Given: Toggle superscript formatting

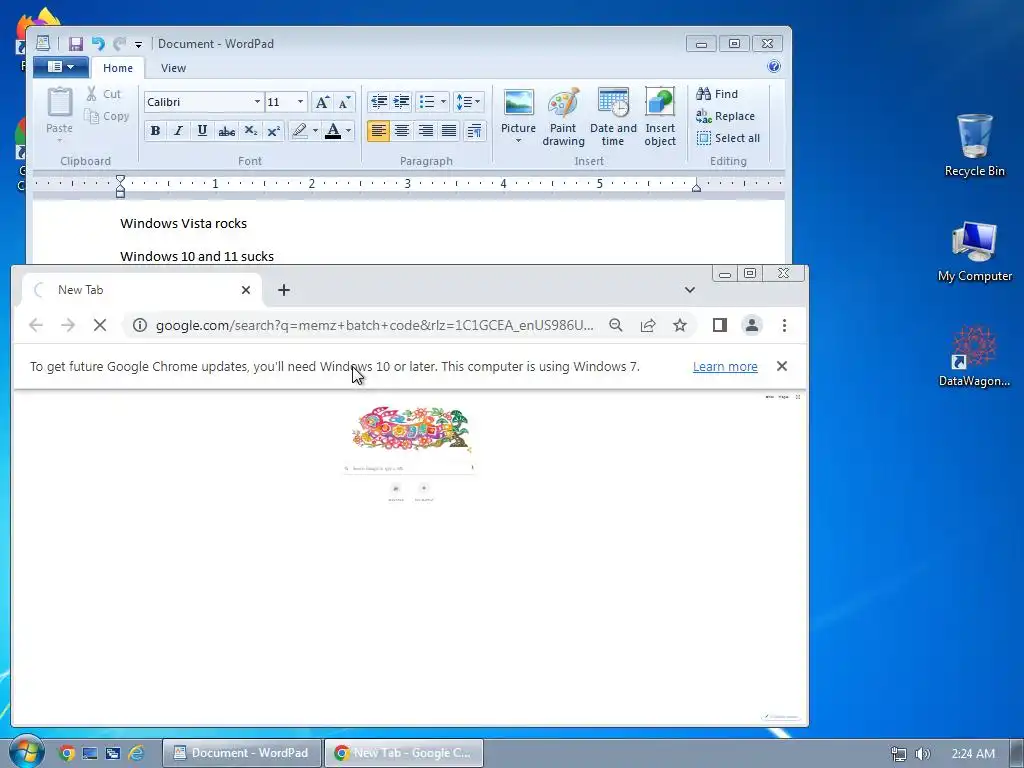Looking at the screenshot, I should pos(274,131).
